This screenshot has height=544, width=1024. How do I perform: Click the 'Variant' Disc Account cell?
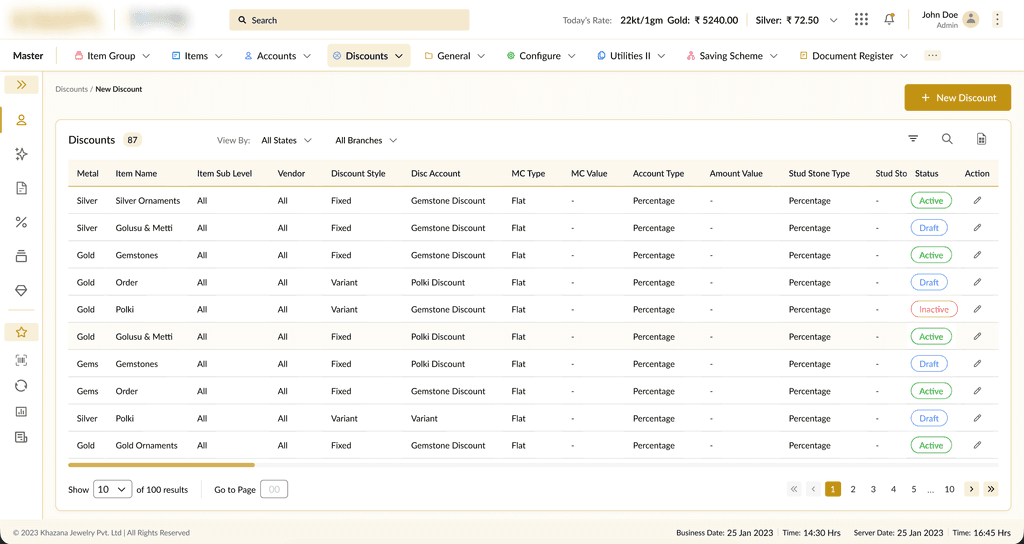[424, 418]
